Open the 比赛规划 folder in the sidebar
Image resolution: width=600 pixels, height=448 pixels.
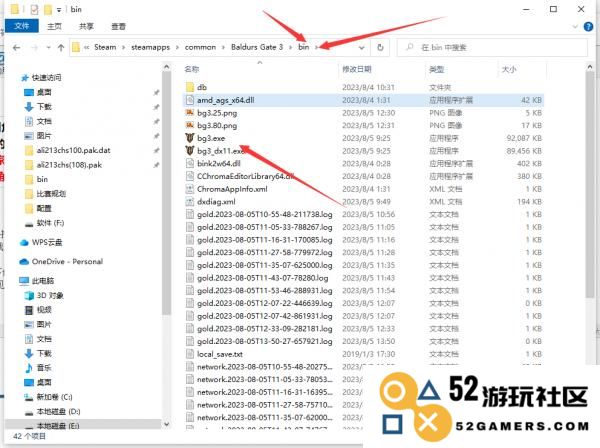point(51,194)
